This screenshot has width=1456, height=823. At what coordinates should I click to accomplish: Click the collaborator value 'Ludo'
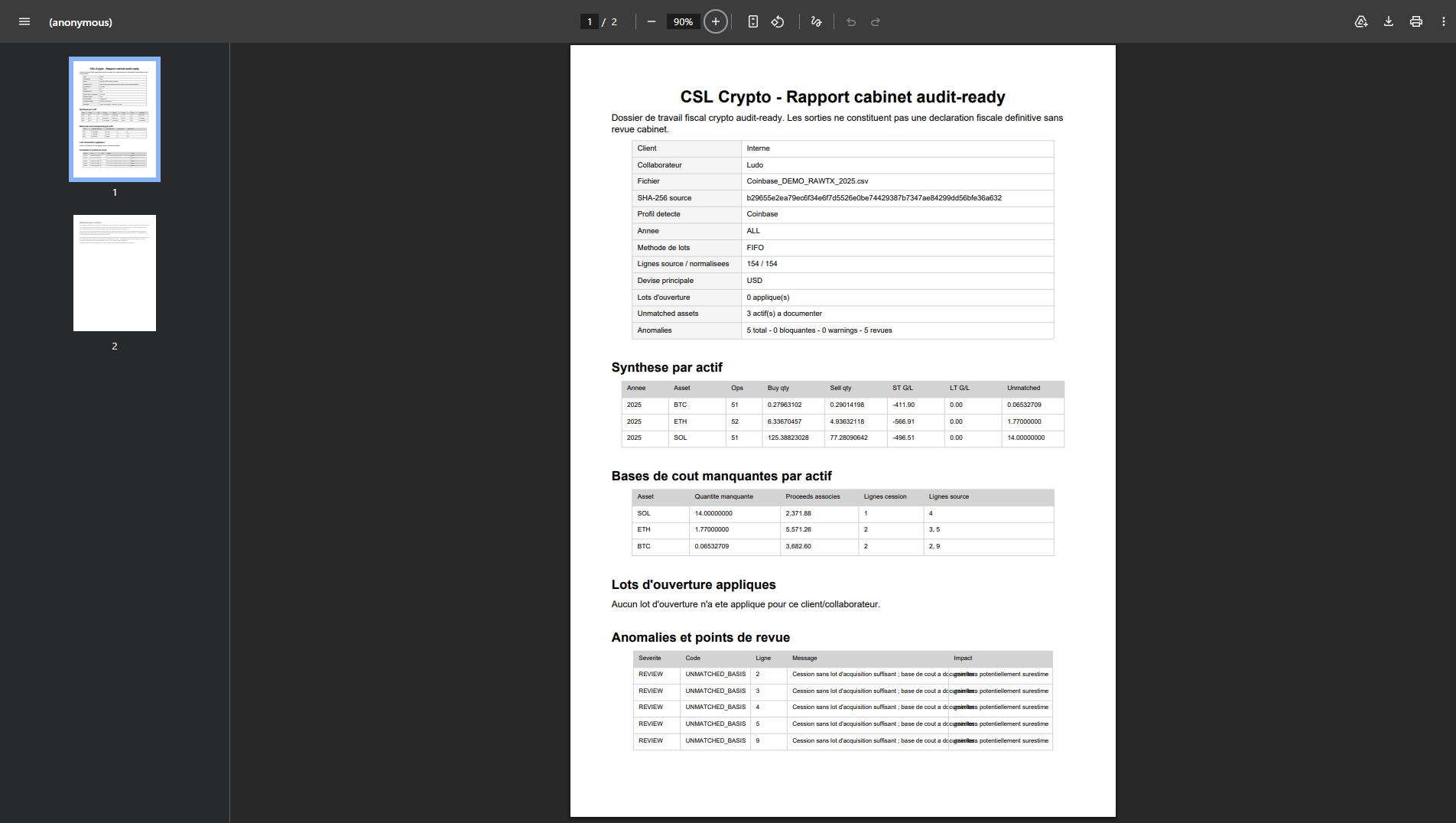tap(755, 165)
